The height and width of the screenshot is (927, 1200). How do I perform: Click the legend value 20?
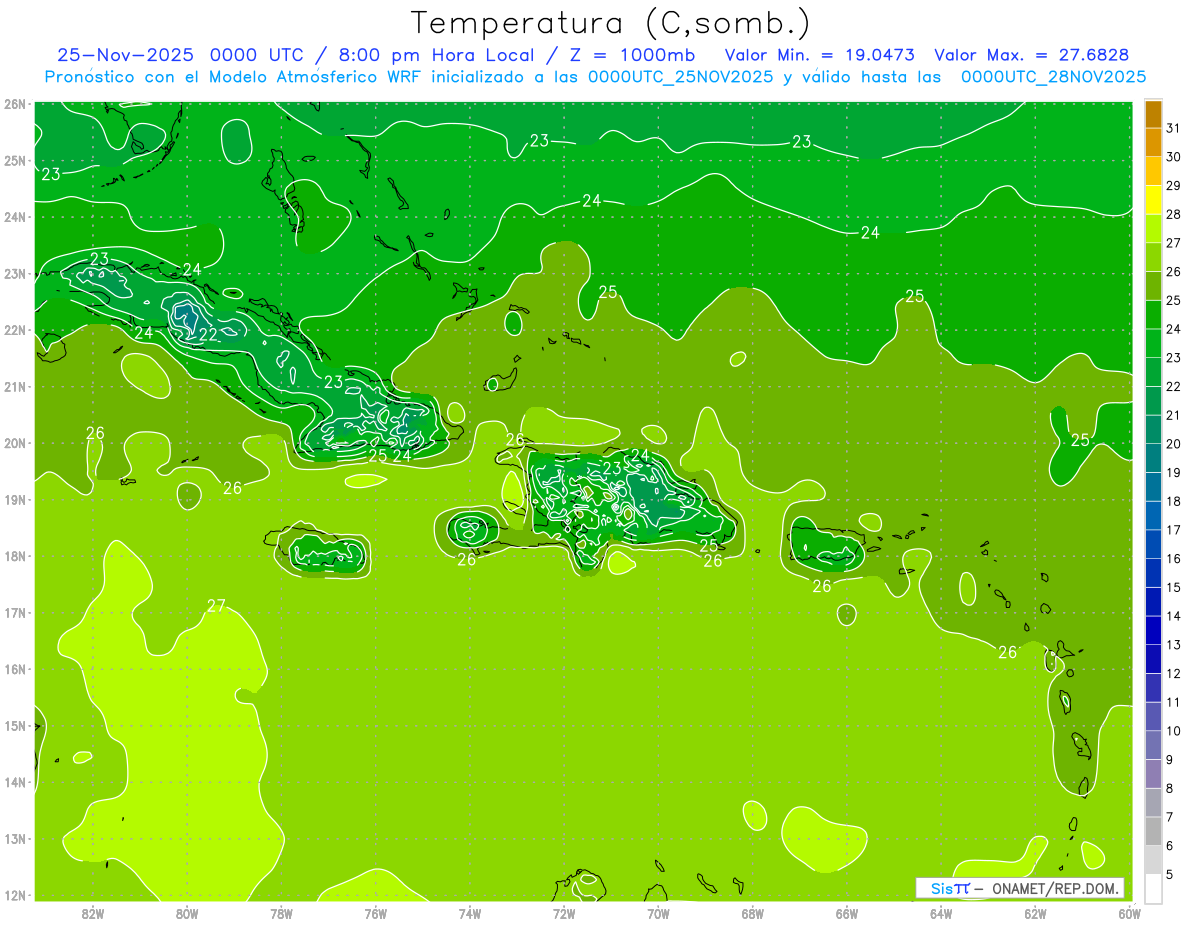point(1174,444)
